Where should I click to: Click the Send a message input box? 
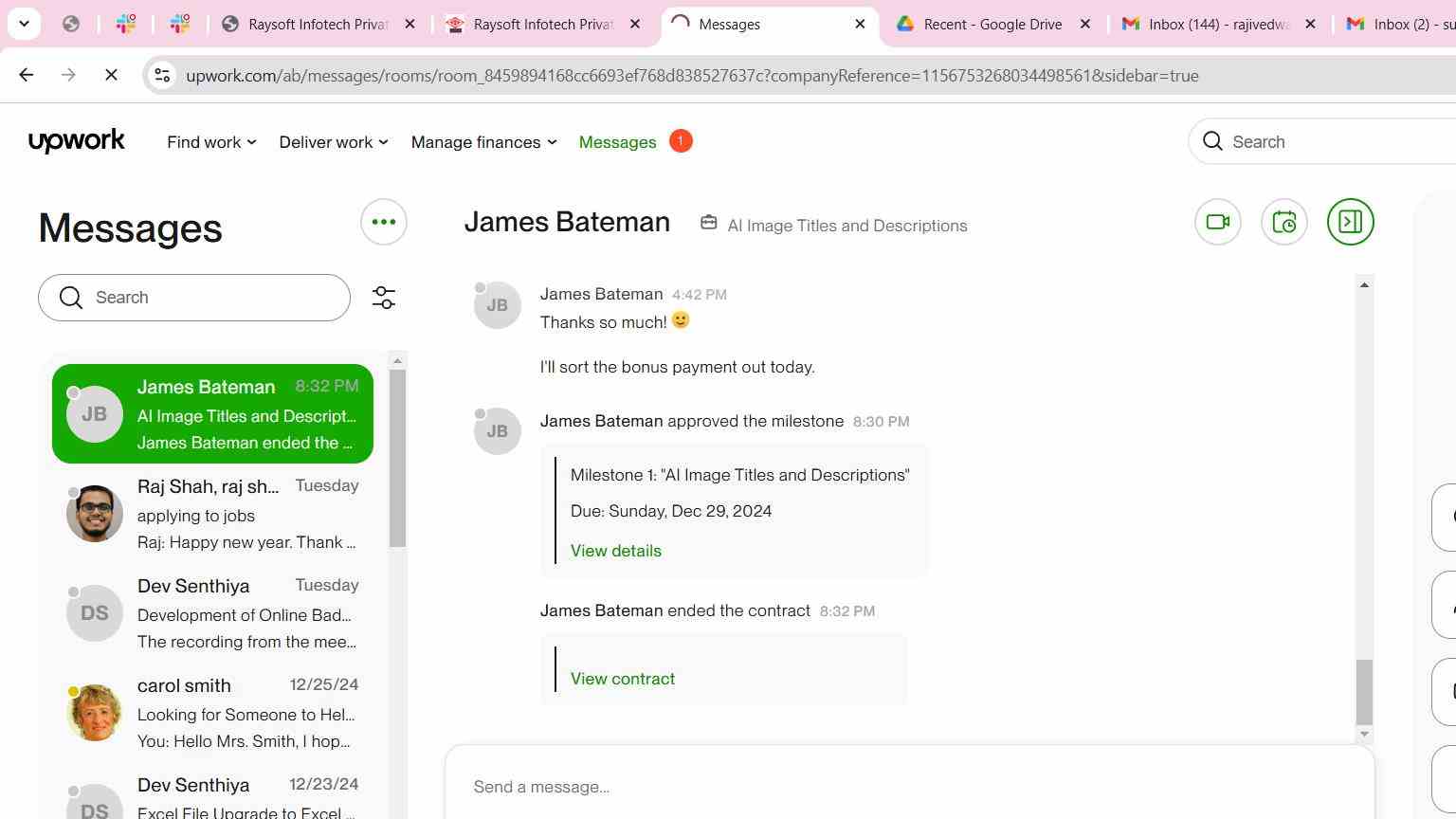[910, 787]
